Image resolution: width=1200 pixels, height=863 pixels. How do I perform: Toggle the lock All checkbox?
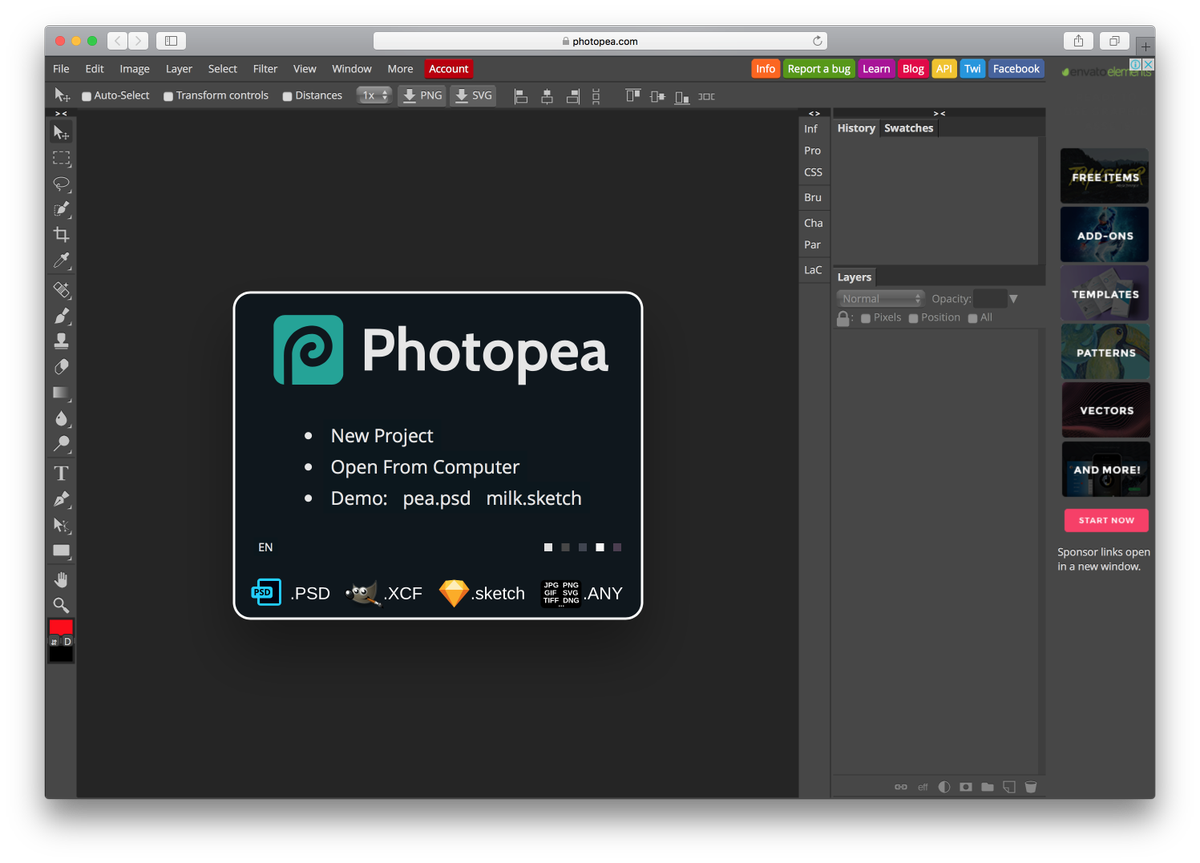tap(973, 318)
